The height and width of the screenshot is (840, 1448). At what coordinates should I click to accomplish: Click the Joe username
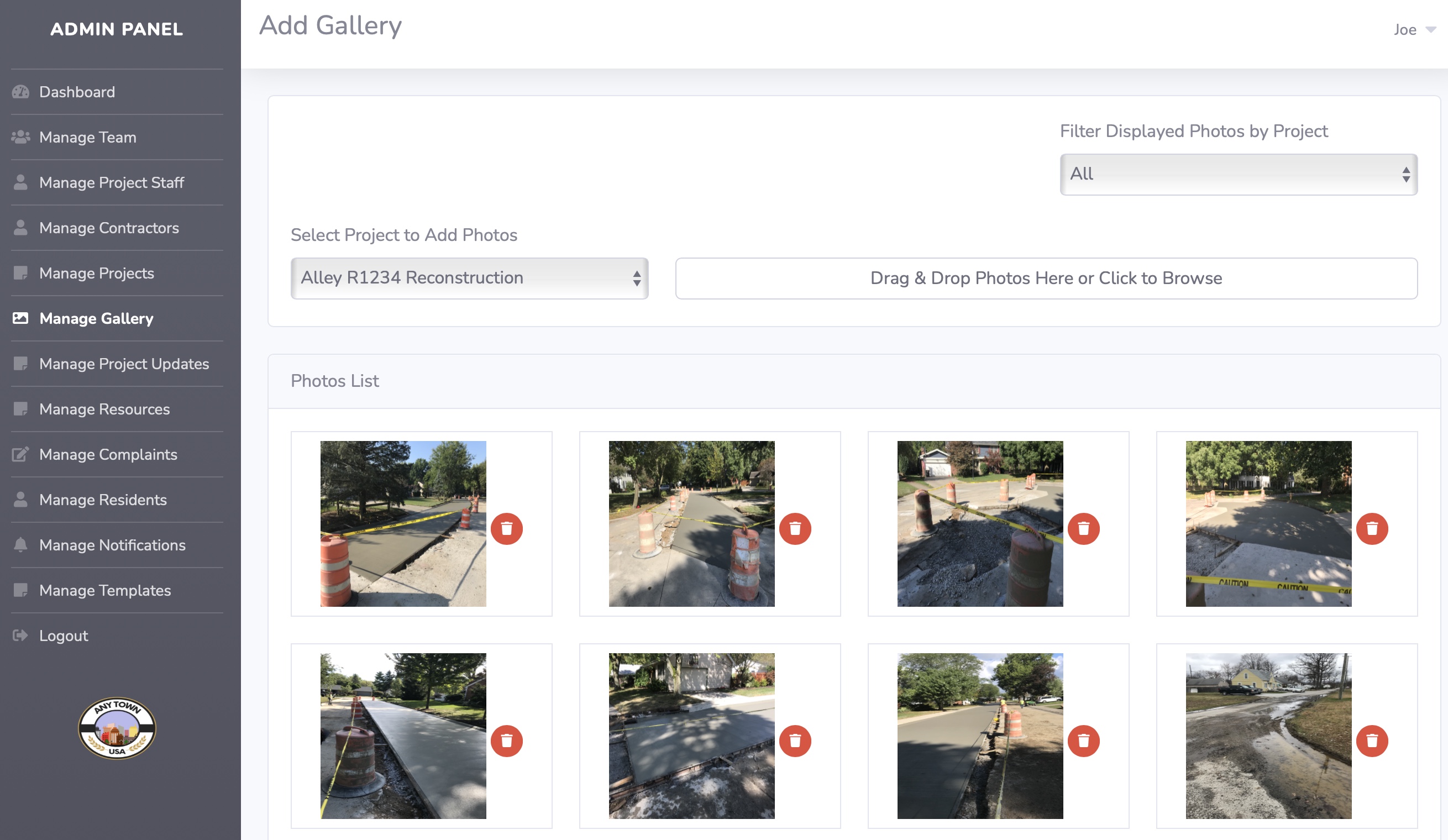point(1405,30)
